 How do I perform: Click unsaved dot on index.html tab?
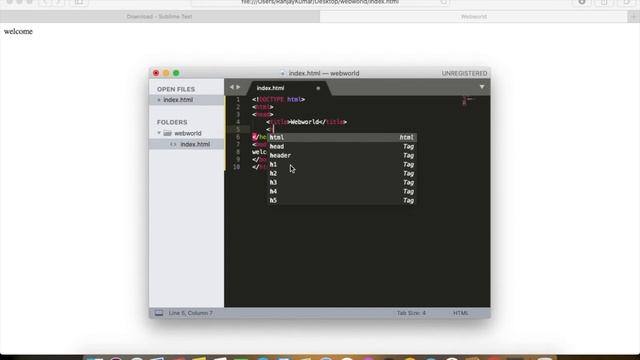318,88
